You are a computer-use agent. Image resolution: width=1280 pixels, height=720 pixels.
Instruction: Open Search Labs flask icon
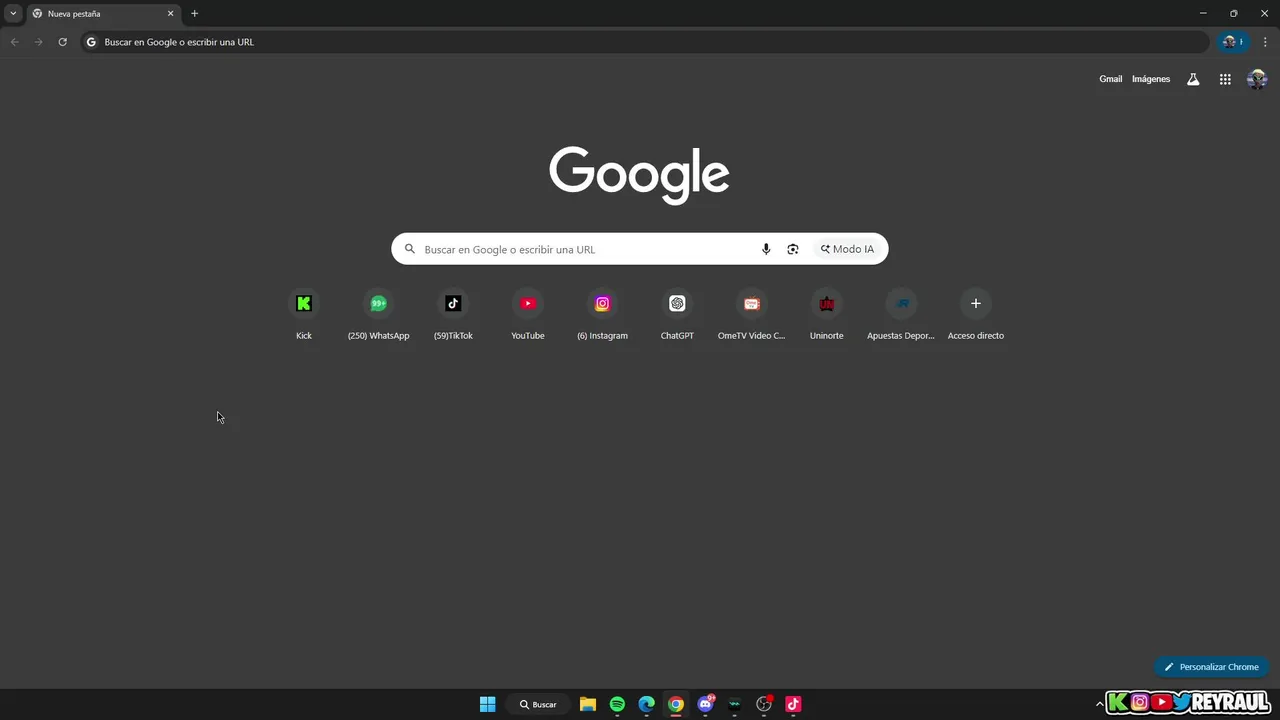pos(1193,79)
